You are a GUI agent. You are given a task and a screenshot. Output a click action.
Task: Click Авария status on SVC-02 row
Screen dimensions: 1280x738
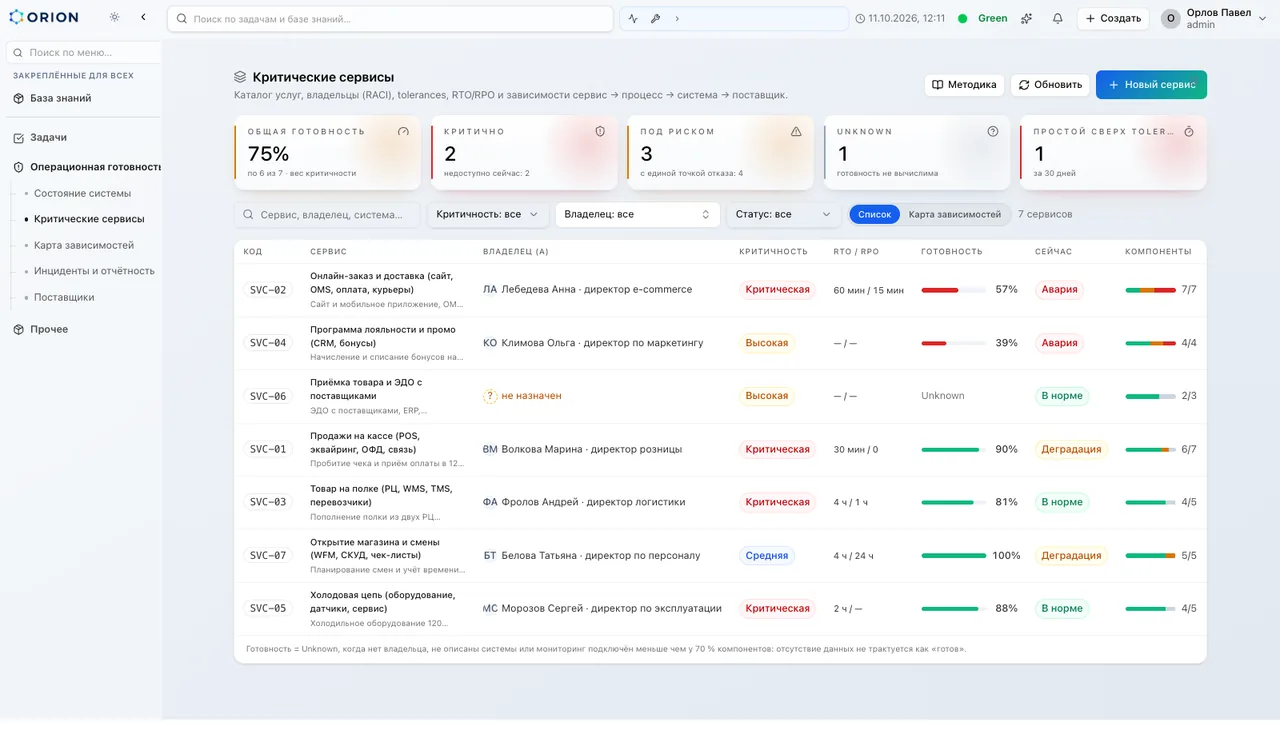pyautogui.click(x=1059, y=290)
